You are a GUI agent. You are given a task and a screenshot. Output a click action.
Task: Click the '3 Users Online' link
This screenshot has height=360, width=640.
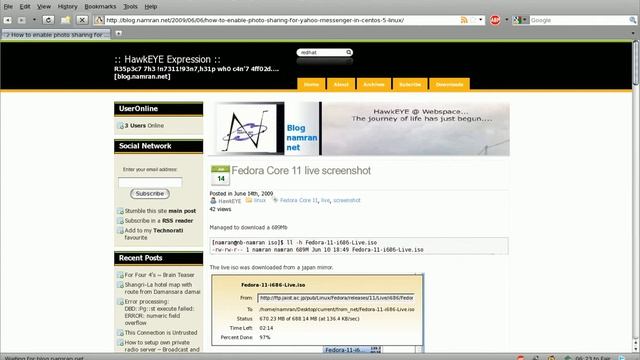point(144,126)
